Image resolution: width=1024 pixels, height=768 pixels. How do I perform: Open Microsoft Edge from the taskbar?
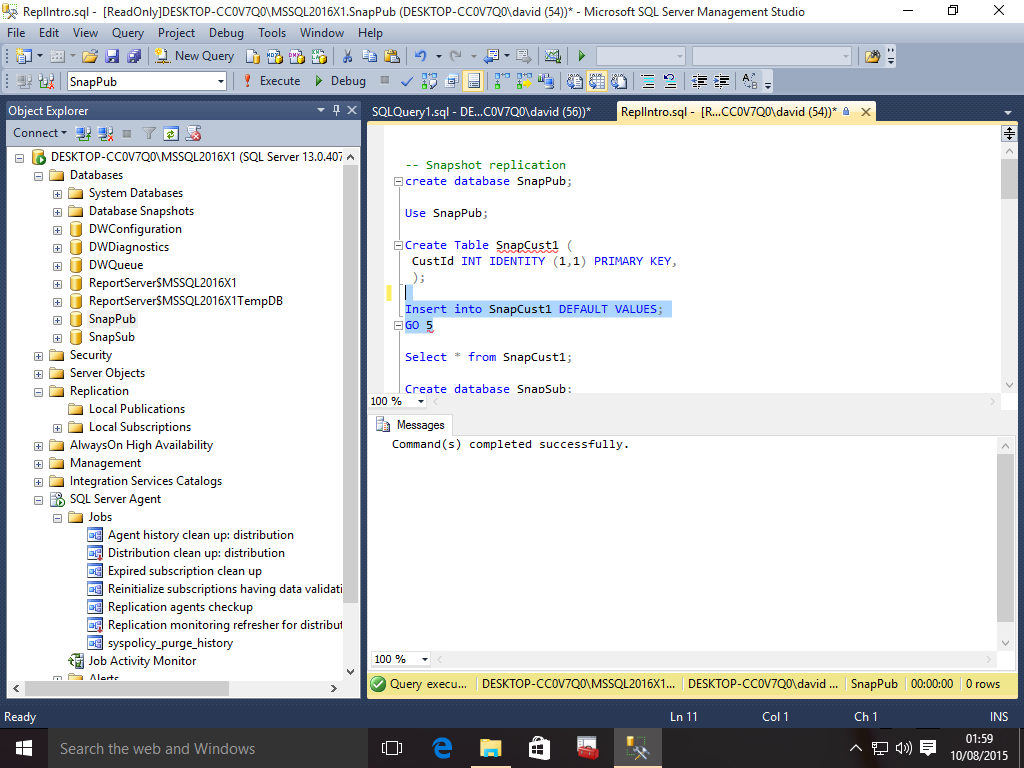point(442,748)
